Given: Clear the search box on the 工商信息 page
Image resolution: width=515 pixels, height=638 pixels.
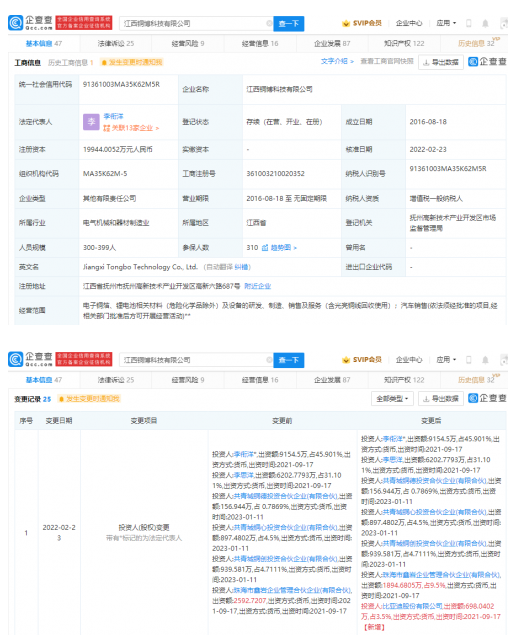Looking at the screenshot, I should coord(269,23).
